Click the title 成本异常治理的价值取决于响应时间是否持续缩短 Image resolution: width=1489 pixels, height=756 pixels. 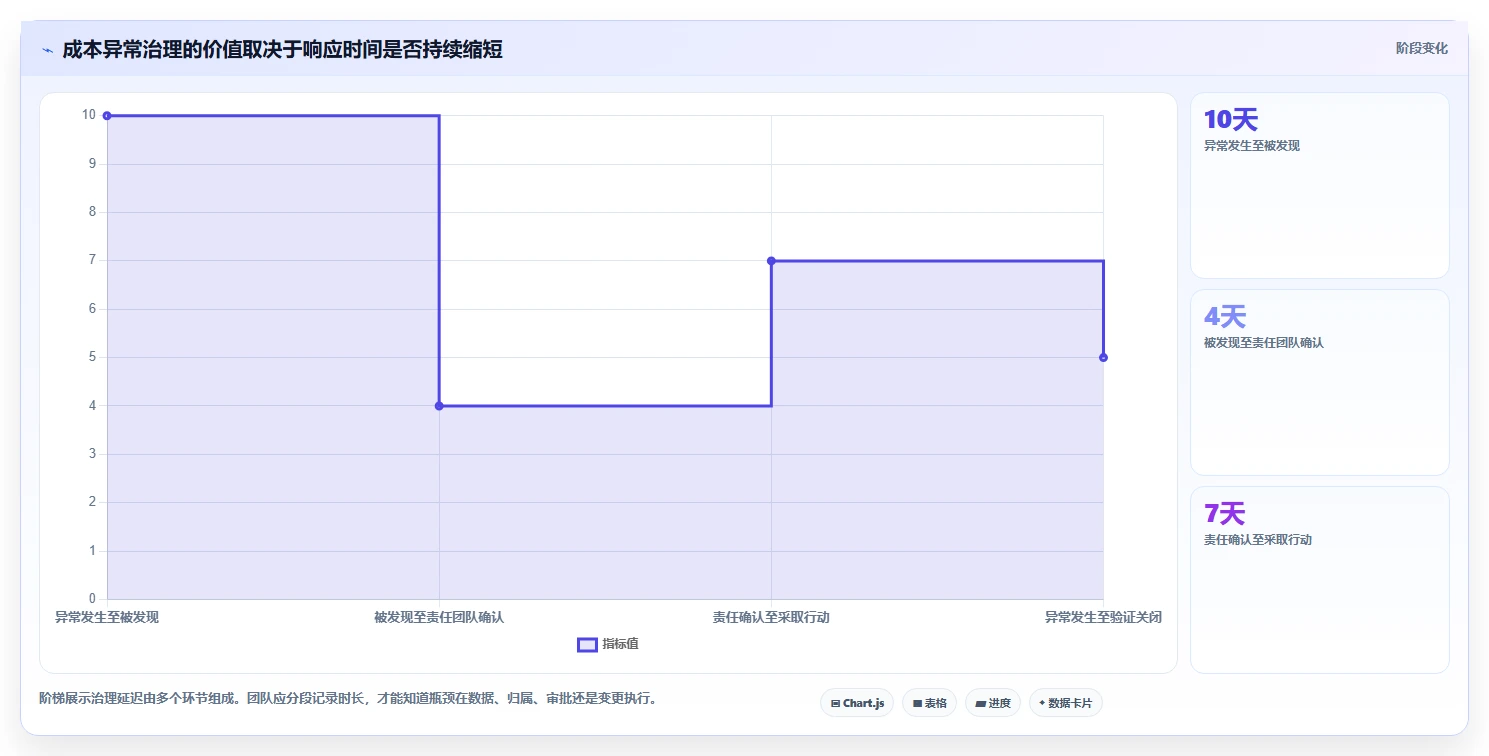coord(282,49)
